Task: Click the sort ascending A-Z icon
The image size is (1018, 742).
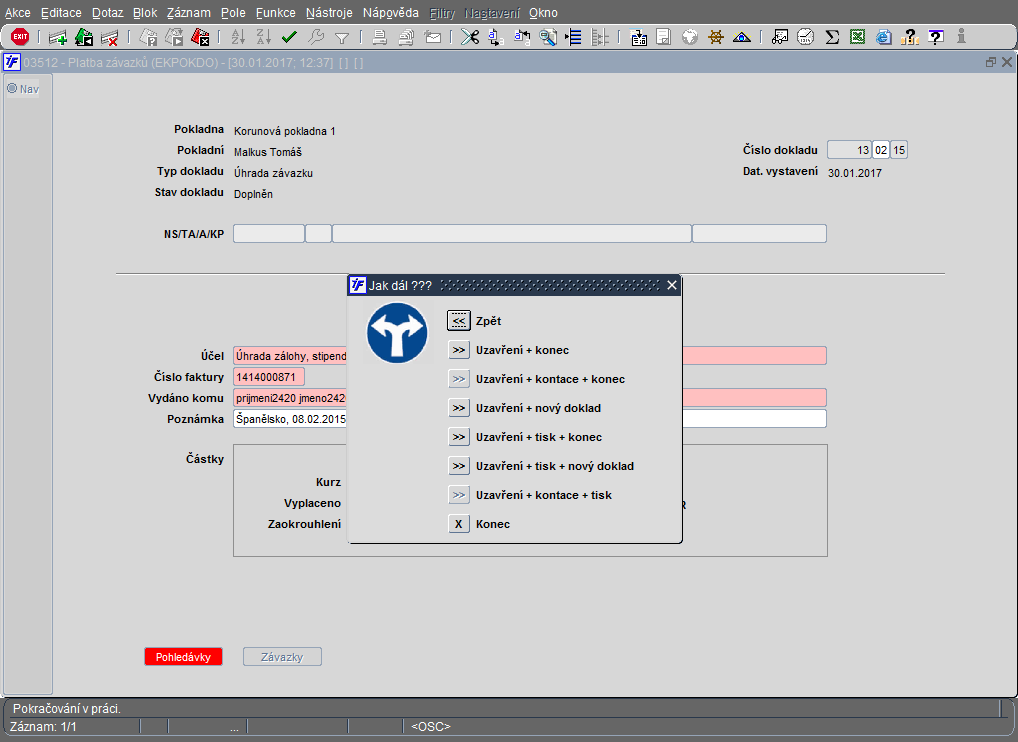Action: [x=238, y=37]
